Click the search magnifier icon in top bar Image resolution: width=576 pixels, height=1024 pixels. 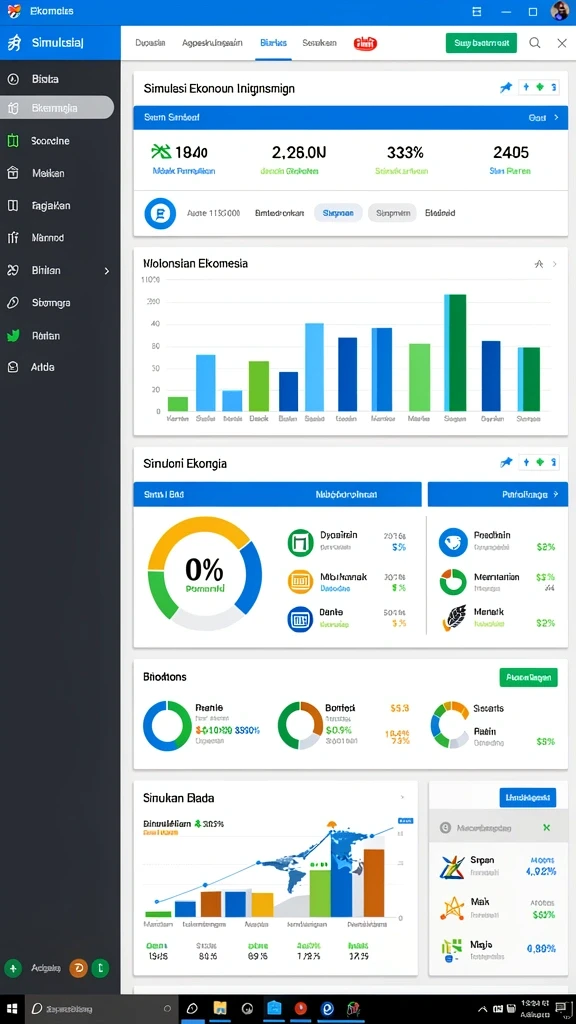pyautogui.click(x=534, y=43)
